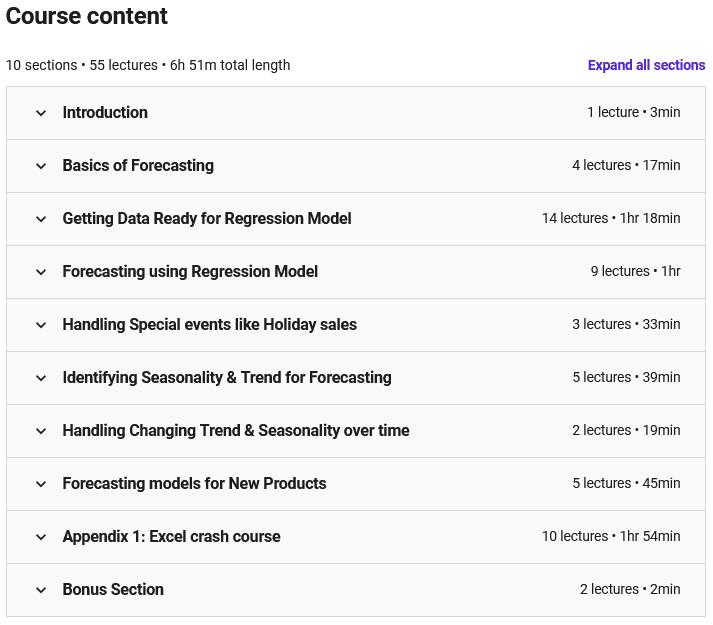Expand the Introduction section chevron
The image size is (713, 625).
pos(41,113)
